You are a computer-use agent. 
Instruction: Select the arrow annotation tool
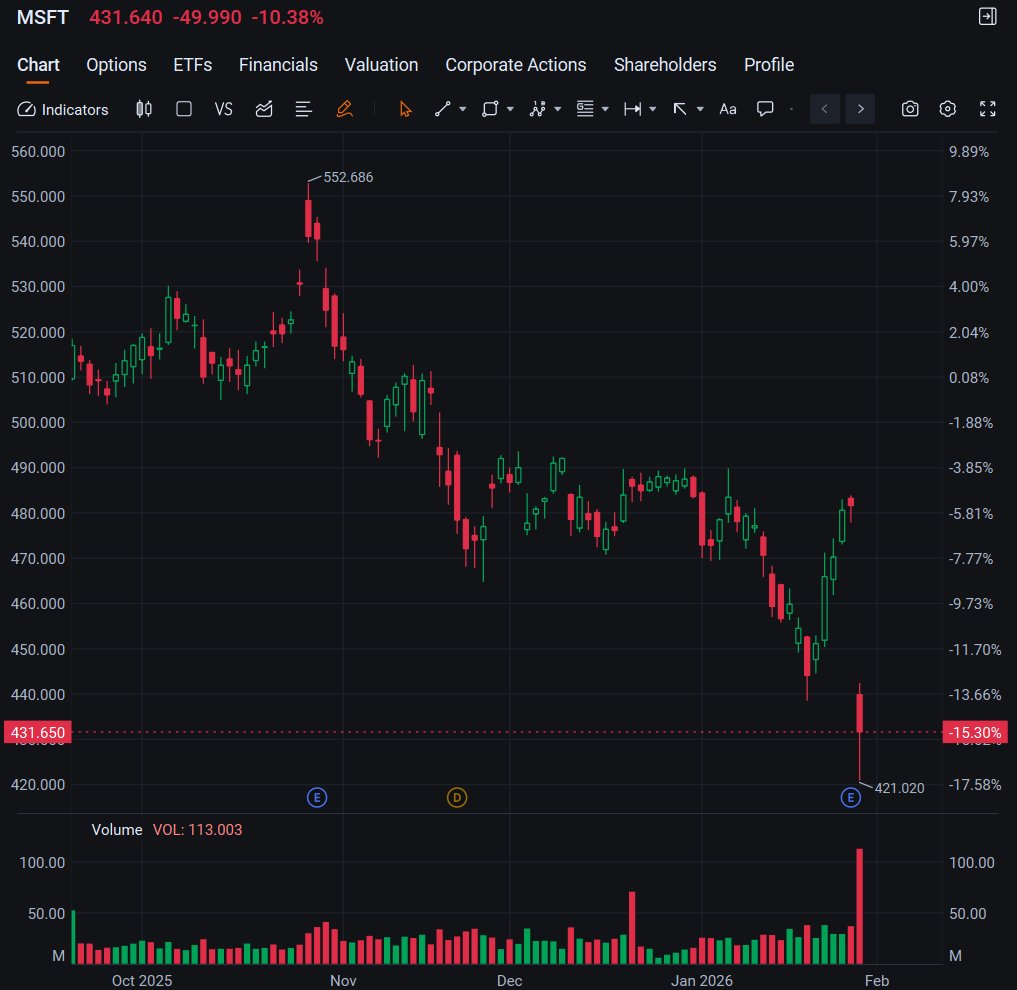[x=680, y=109]
